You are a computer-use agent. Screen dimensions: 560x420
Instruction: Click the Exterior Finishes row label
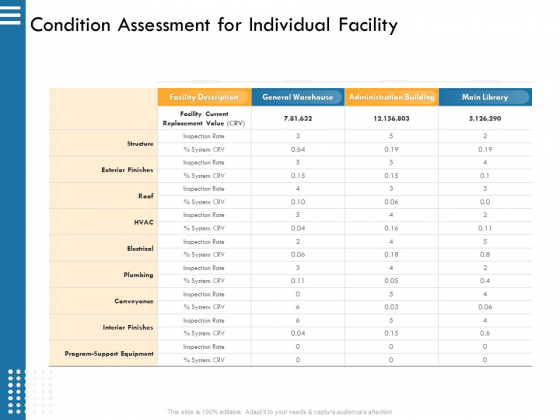[x=127, y=170]
